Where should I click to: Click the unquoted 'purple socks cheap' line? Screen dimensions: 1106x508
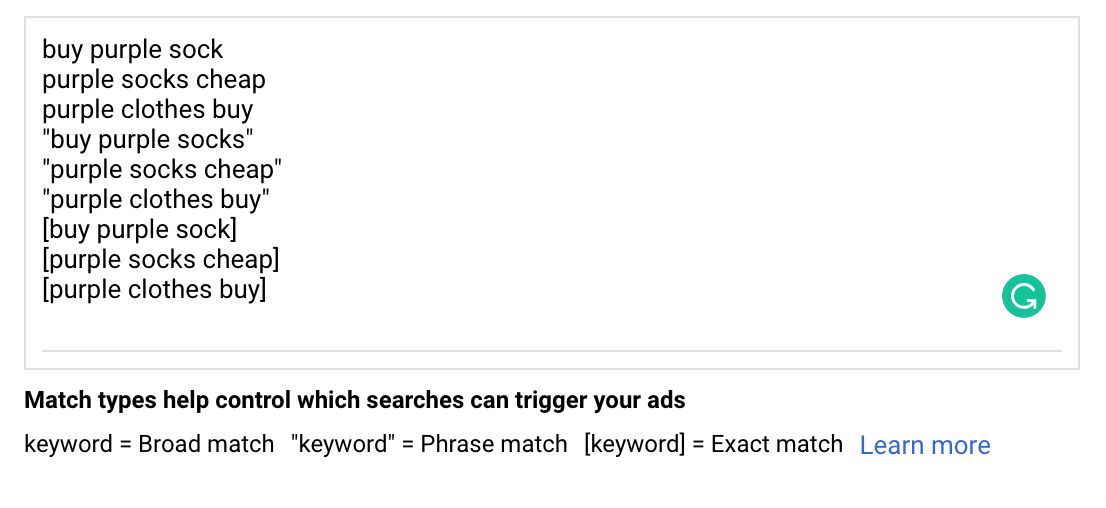(153, 80)
